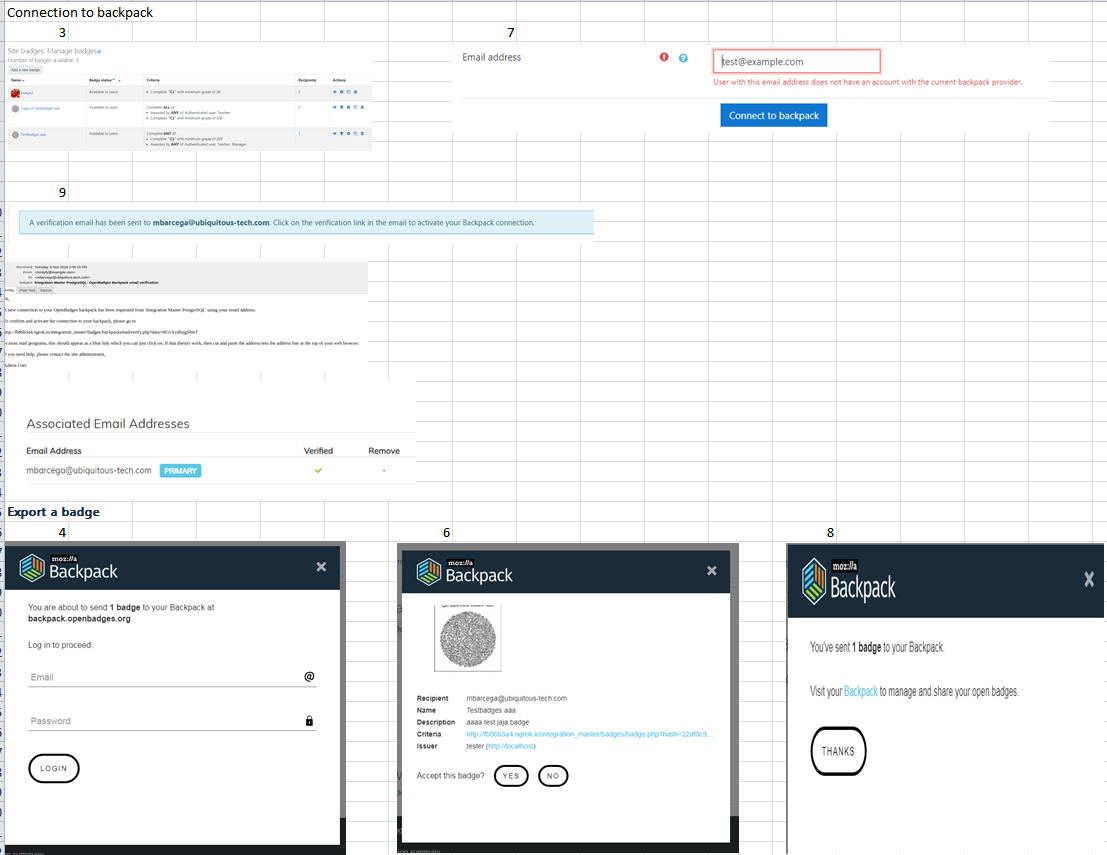Open settings gear for badge2
Viewport: 1107px width, 855px height.
(x=342, y=92)
